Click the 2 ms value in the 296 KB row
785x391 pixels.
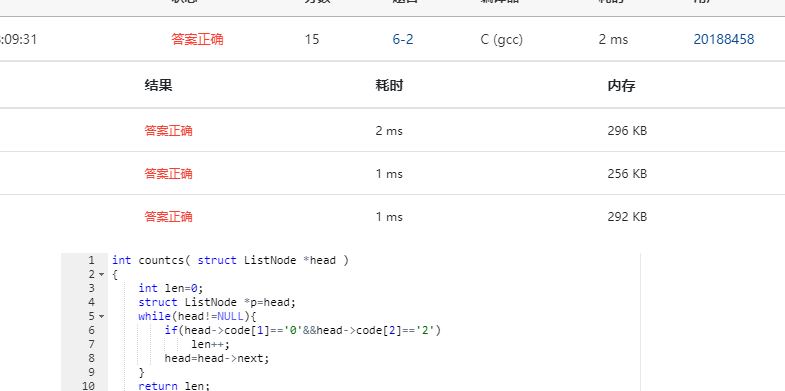389,131
